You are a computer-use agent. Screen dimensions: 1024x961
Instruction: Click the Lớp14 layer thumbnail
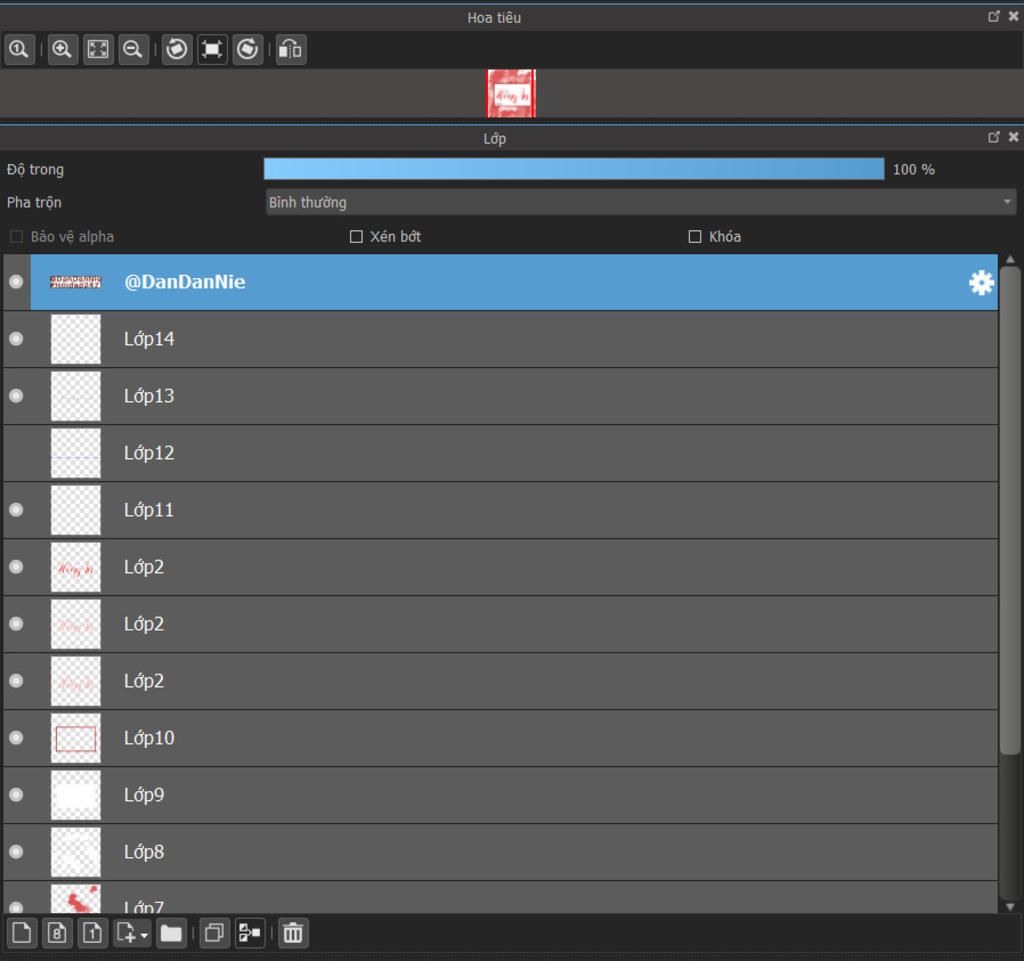point(76,339)
